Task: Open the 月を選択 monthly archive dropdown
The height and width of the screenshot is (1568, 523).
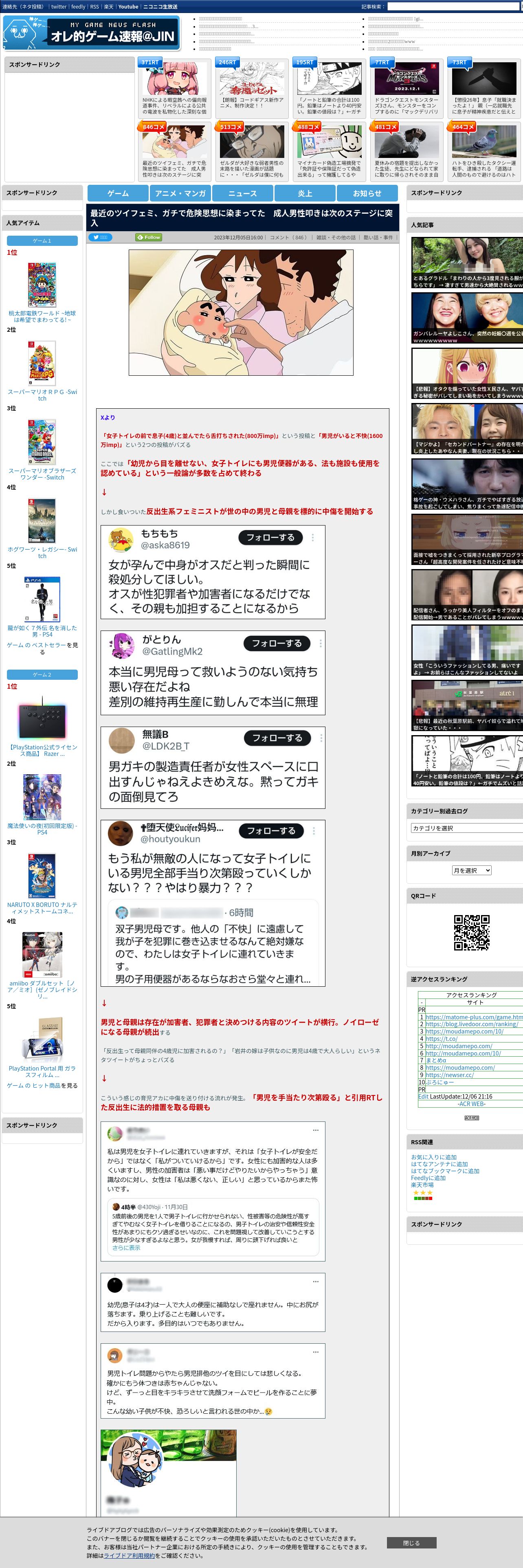Action: coord(471,870)
